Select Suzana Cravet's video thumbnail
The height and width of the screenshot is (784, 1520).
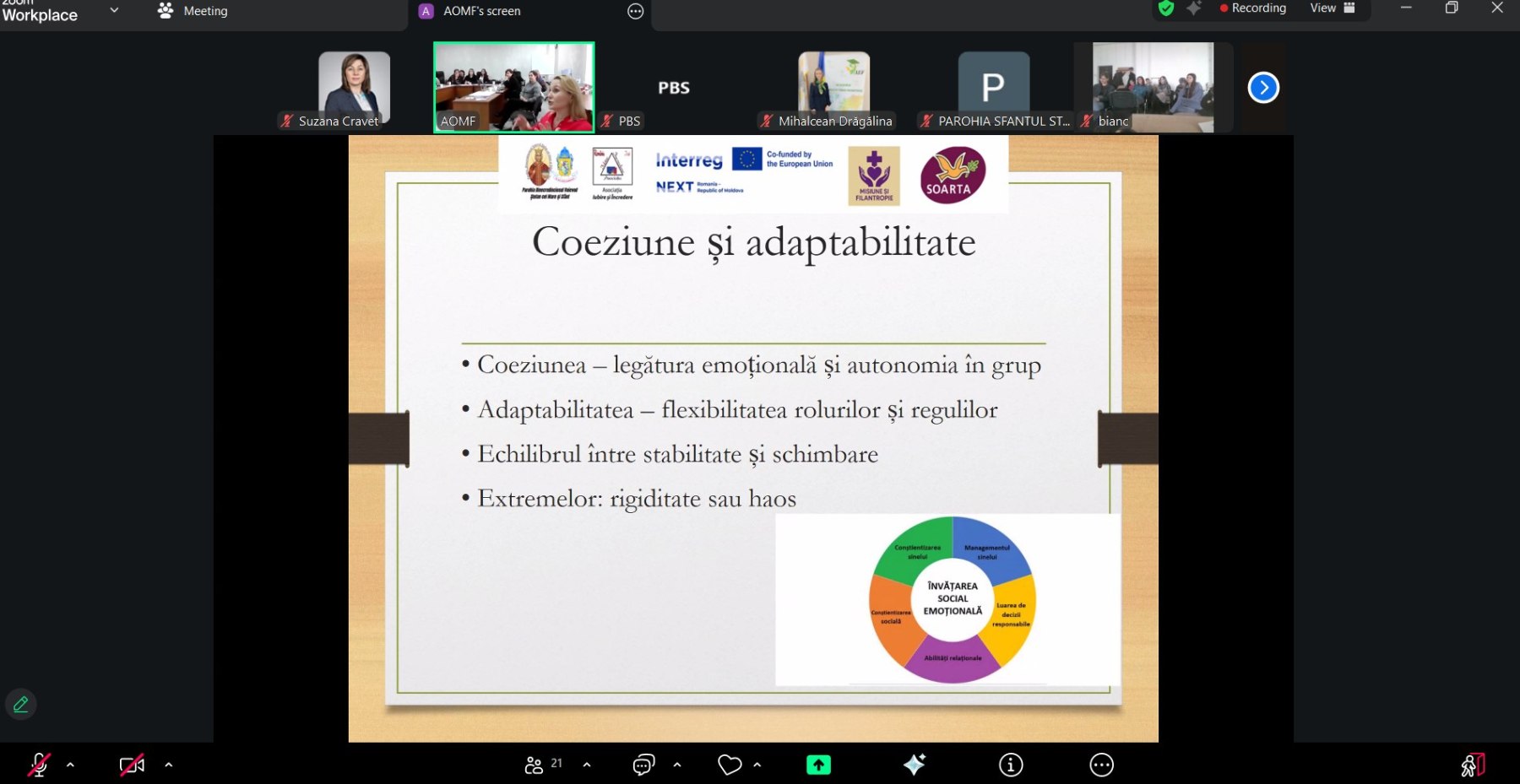[x=354, y=89]
